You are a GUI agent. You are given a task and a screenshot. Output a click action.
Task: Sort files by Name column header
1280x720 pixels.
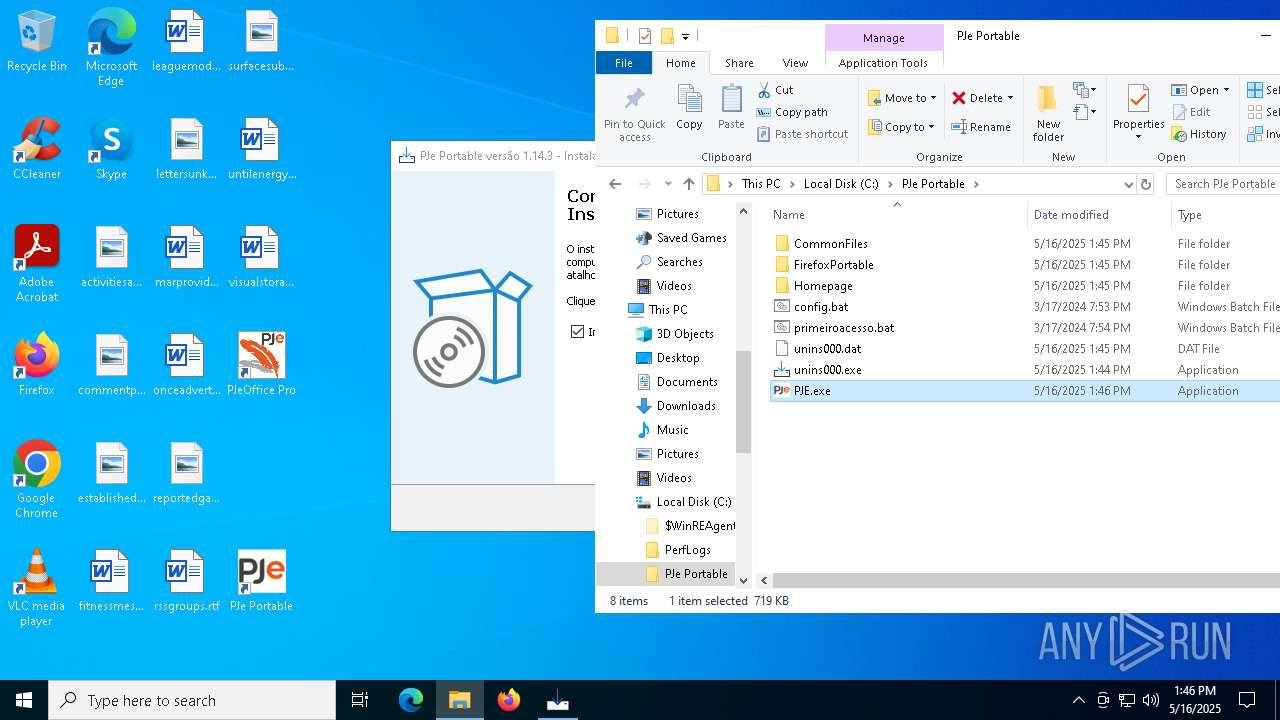pos(897,215)
